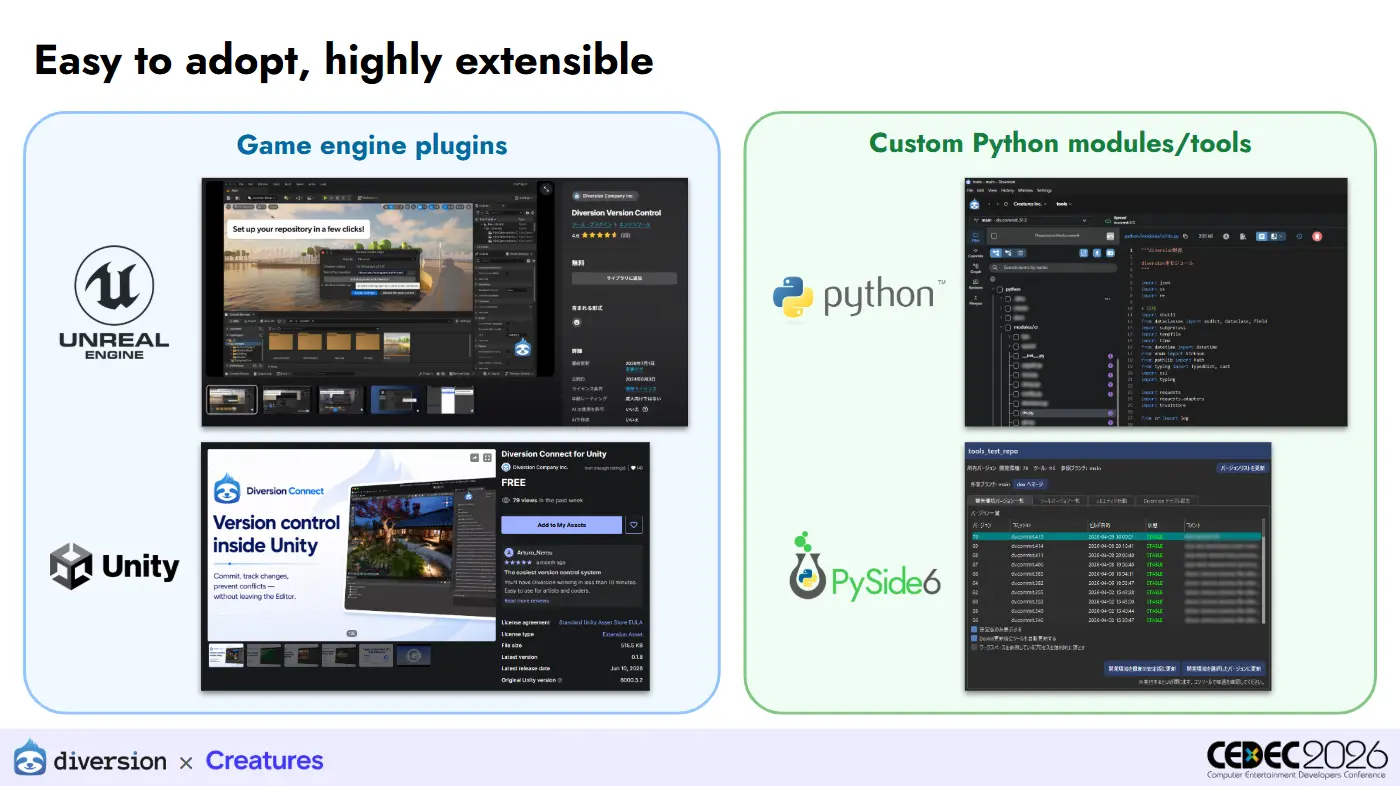1400x786 pixels.
Task: Click the Diversion Company Inc. publisher icon on Unity page
Action: [506, 467]
